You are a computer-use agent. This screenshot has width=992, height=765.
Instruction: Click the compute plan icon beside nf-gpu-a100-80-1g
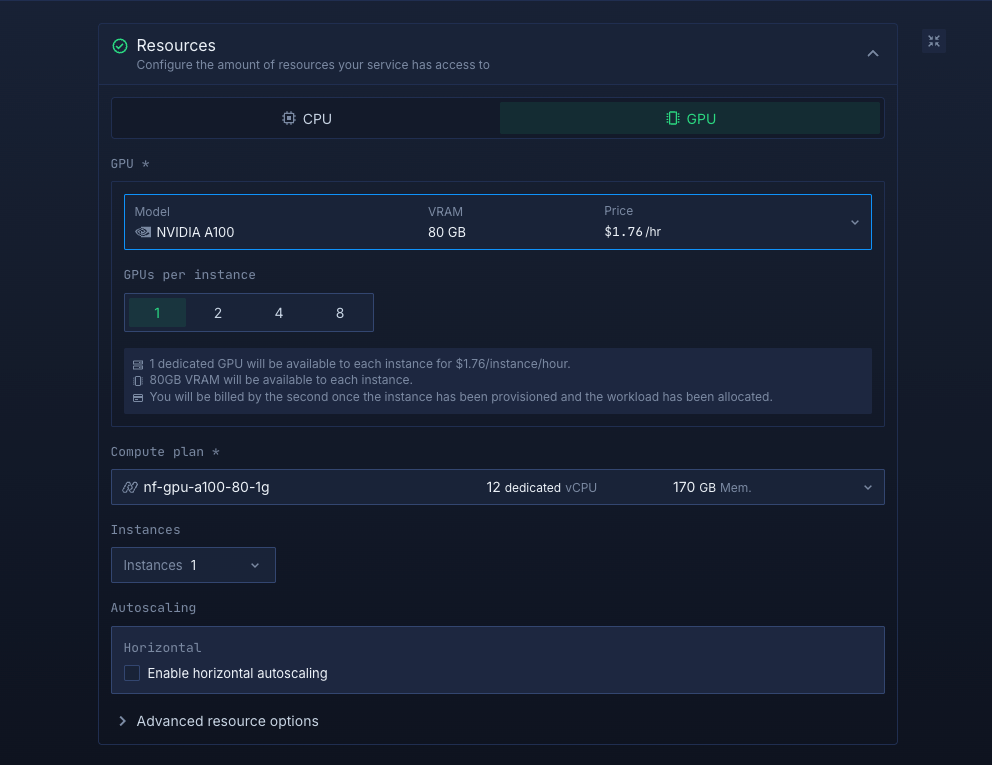coord(130,487)
